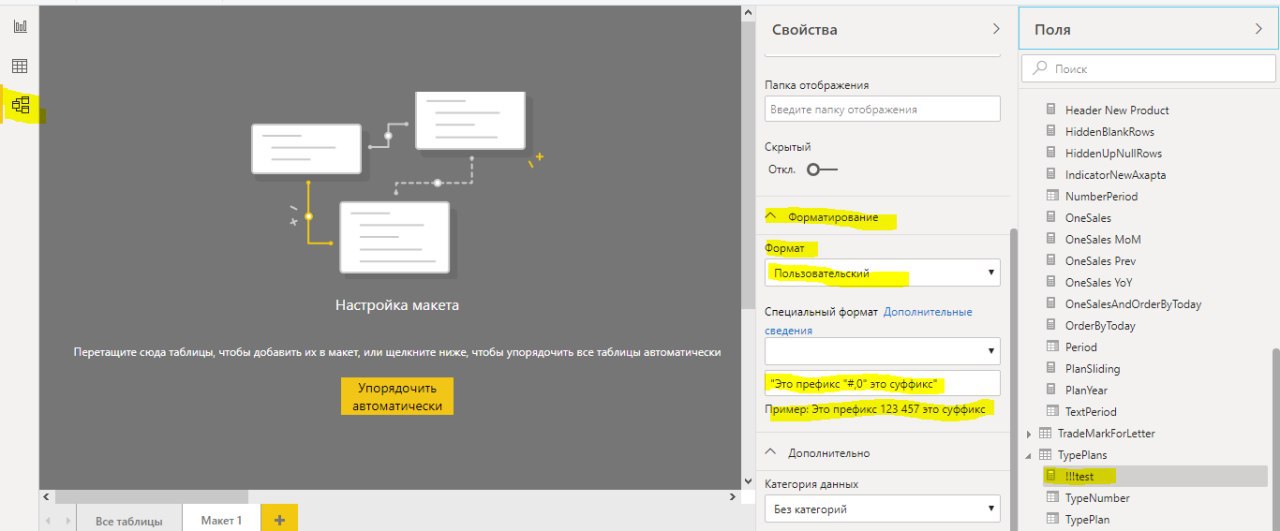The height and width of the screenshot is (531, 1280).
Task: Click the Настройка макета heading text
Action: [x=397, y=305]
